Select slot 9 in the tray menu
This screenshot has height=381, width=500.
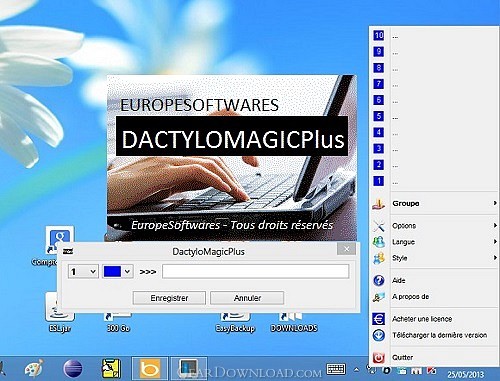pyautogui.click(x=433, y=52)
